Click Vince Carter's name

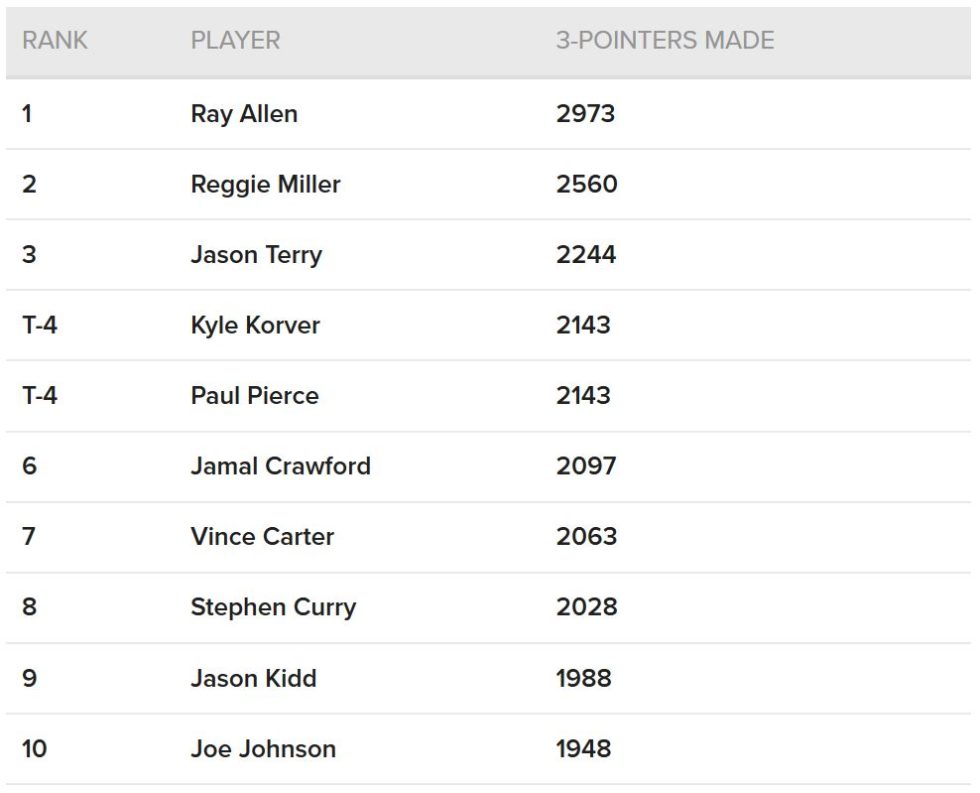coord(262,536)
